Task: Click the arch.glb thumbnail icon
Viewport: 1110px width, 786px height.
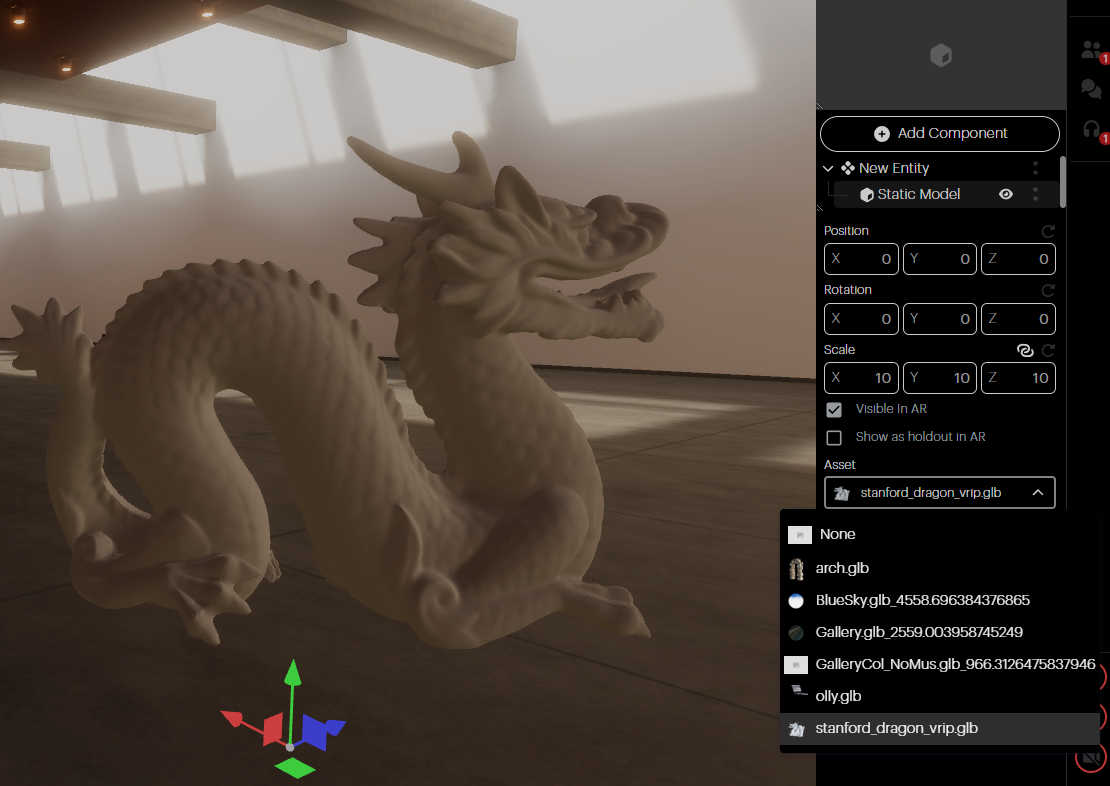Action: (x=796, y=569)
